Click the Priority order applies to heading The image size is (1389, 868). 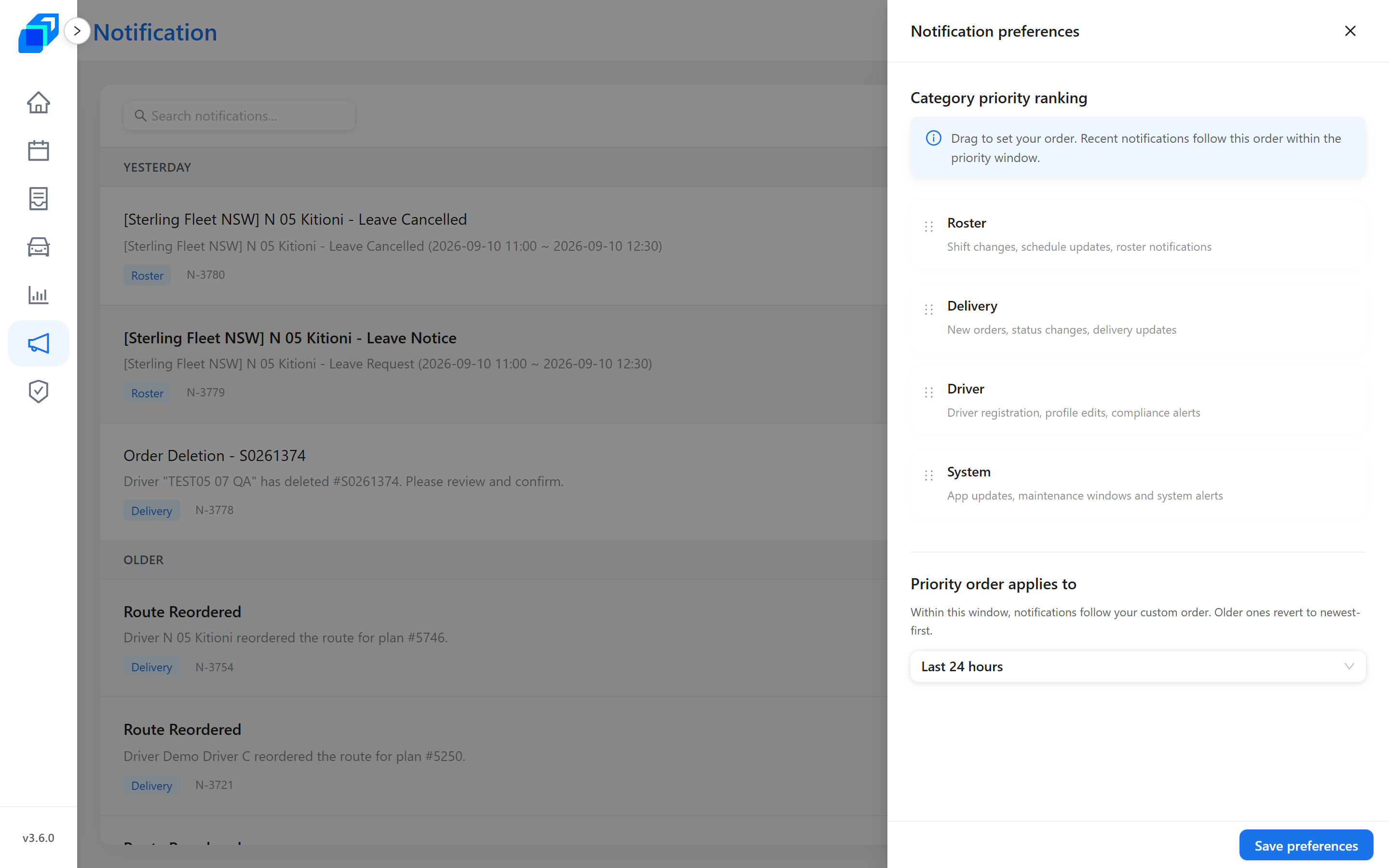coord(994,584)
